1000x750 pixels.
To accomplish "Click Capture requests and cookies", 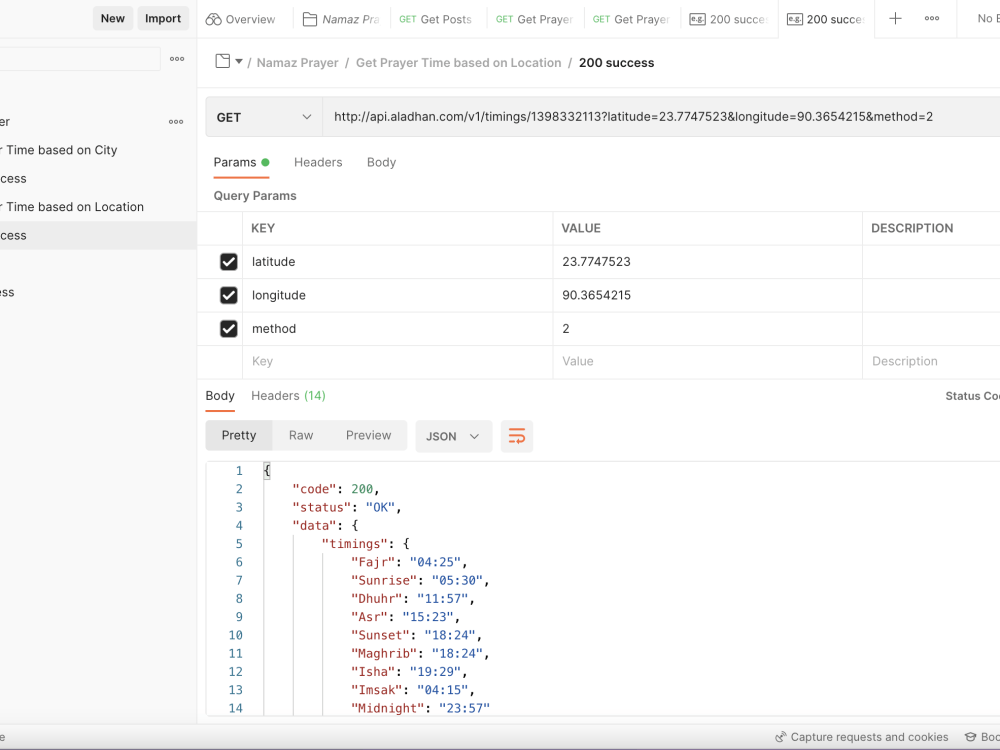I will 862,737.
